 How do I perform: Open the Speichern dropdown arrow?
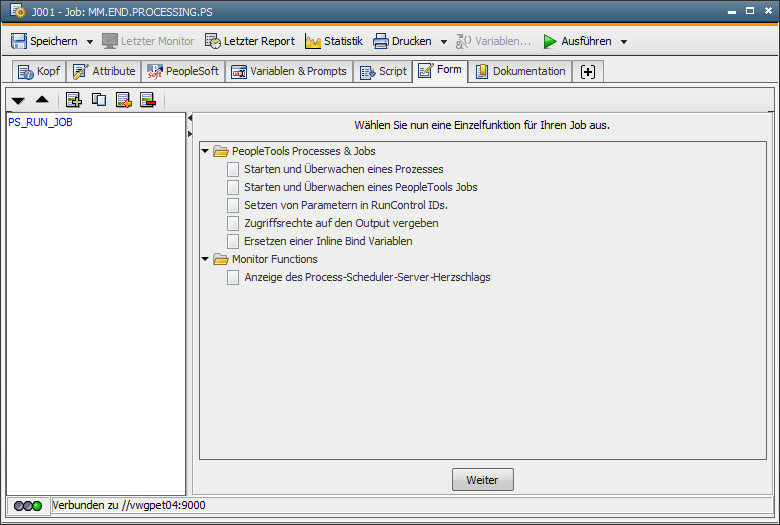(90, 42)
